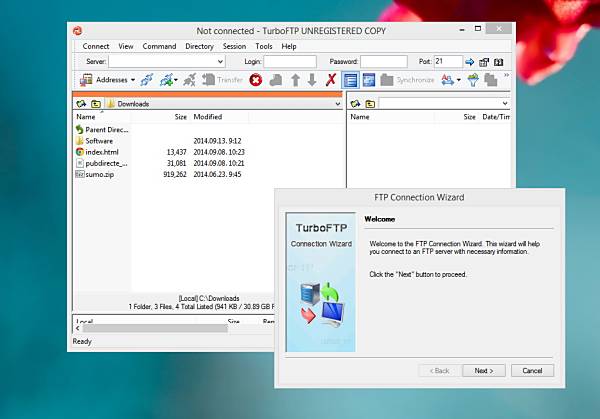
Task: Click the upload arrow icon
Action: pos(295,80)
